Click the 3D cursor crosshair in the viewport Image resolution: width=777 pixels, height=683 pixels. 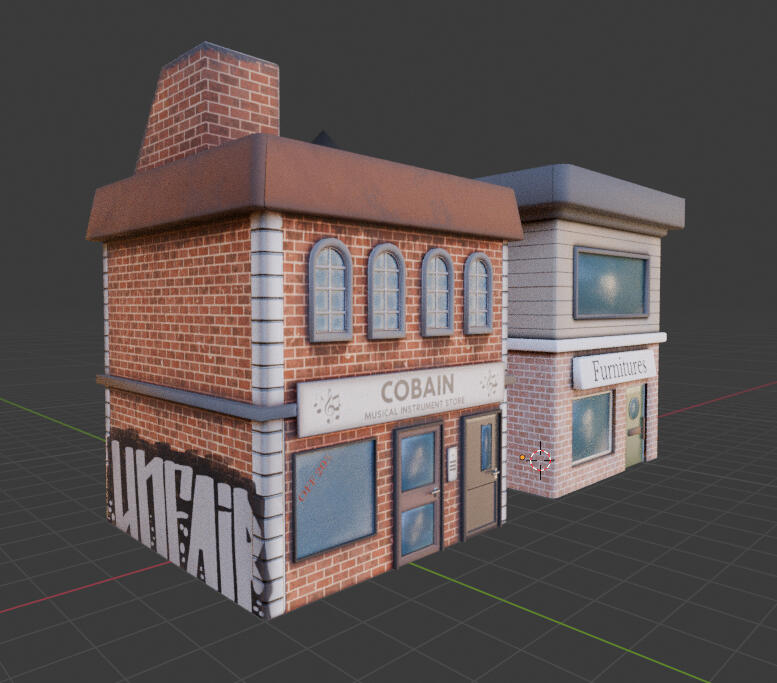[541, 459]
